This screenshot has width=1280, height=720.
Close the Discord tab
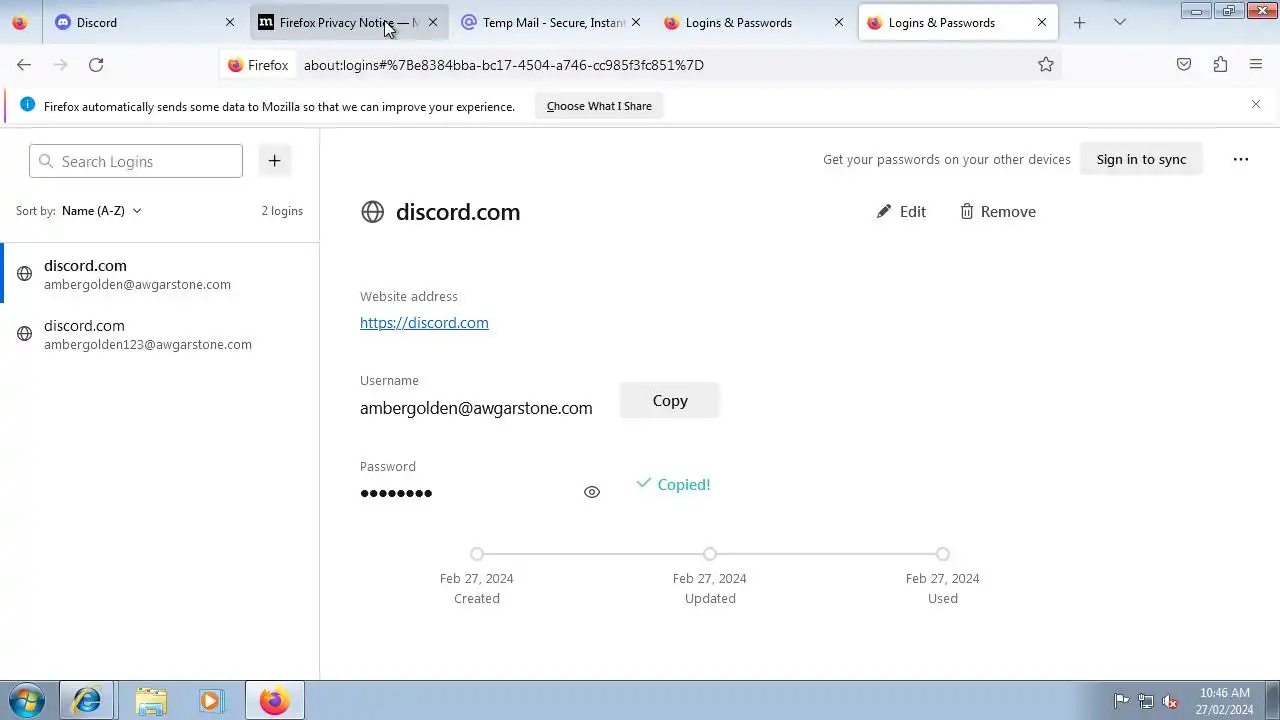tap(230, 22)
